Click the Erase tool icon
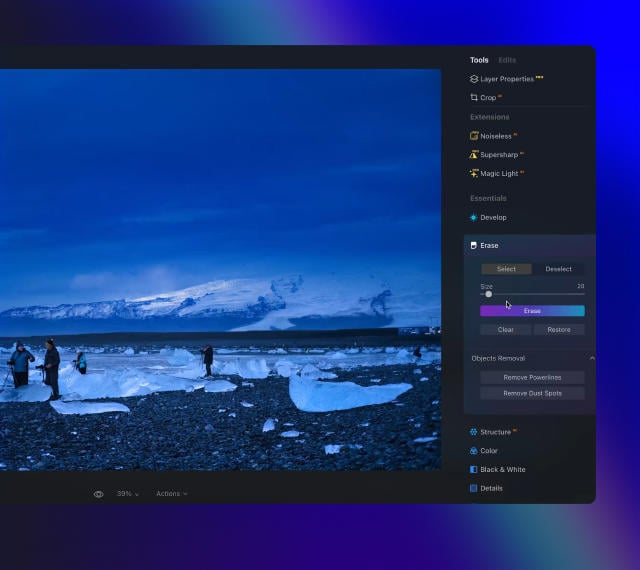 (473, 245)
